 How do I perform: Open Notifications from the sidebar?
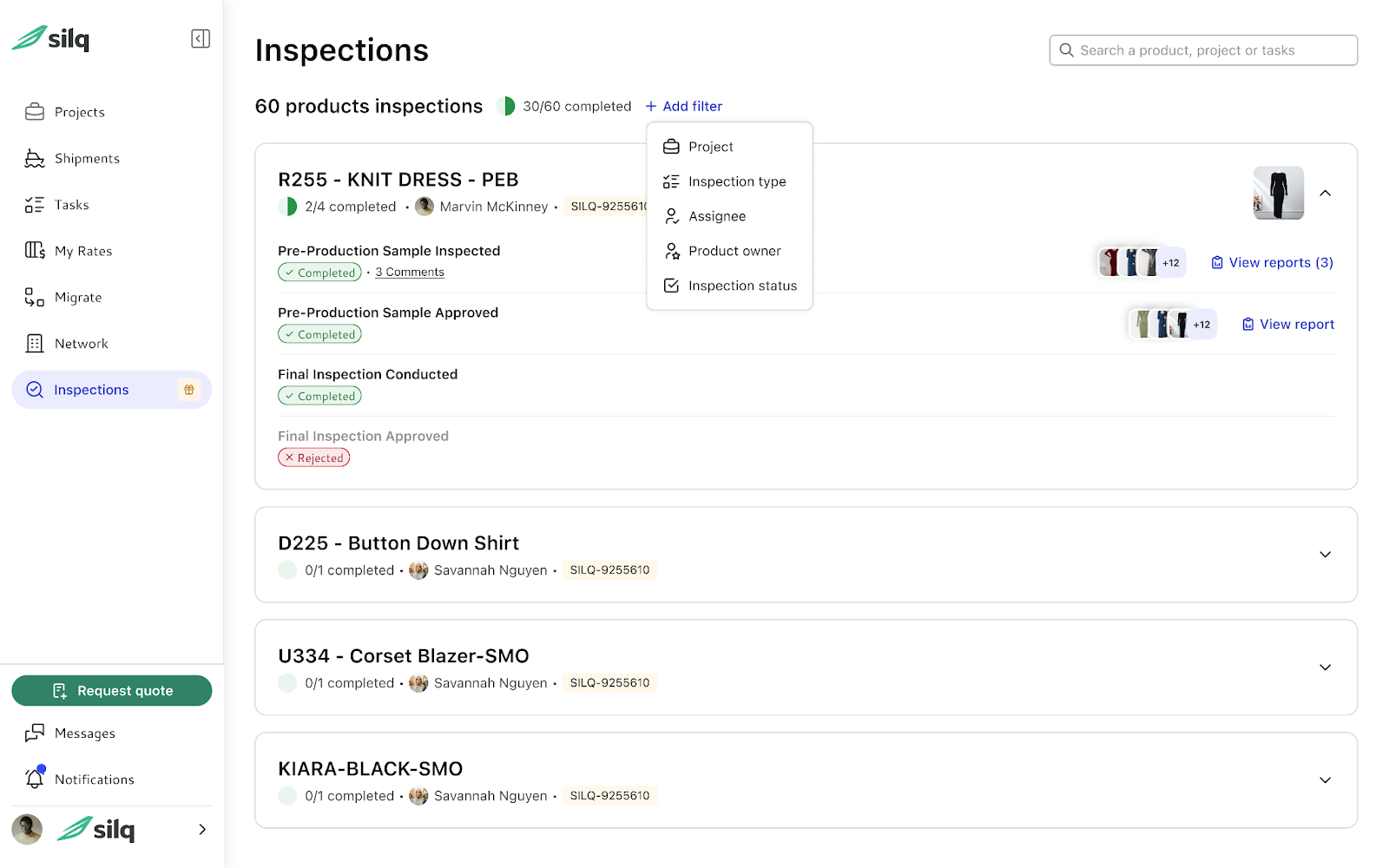coord(94,779)
